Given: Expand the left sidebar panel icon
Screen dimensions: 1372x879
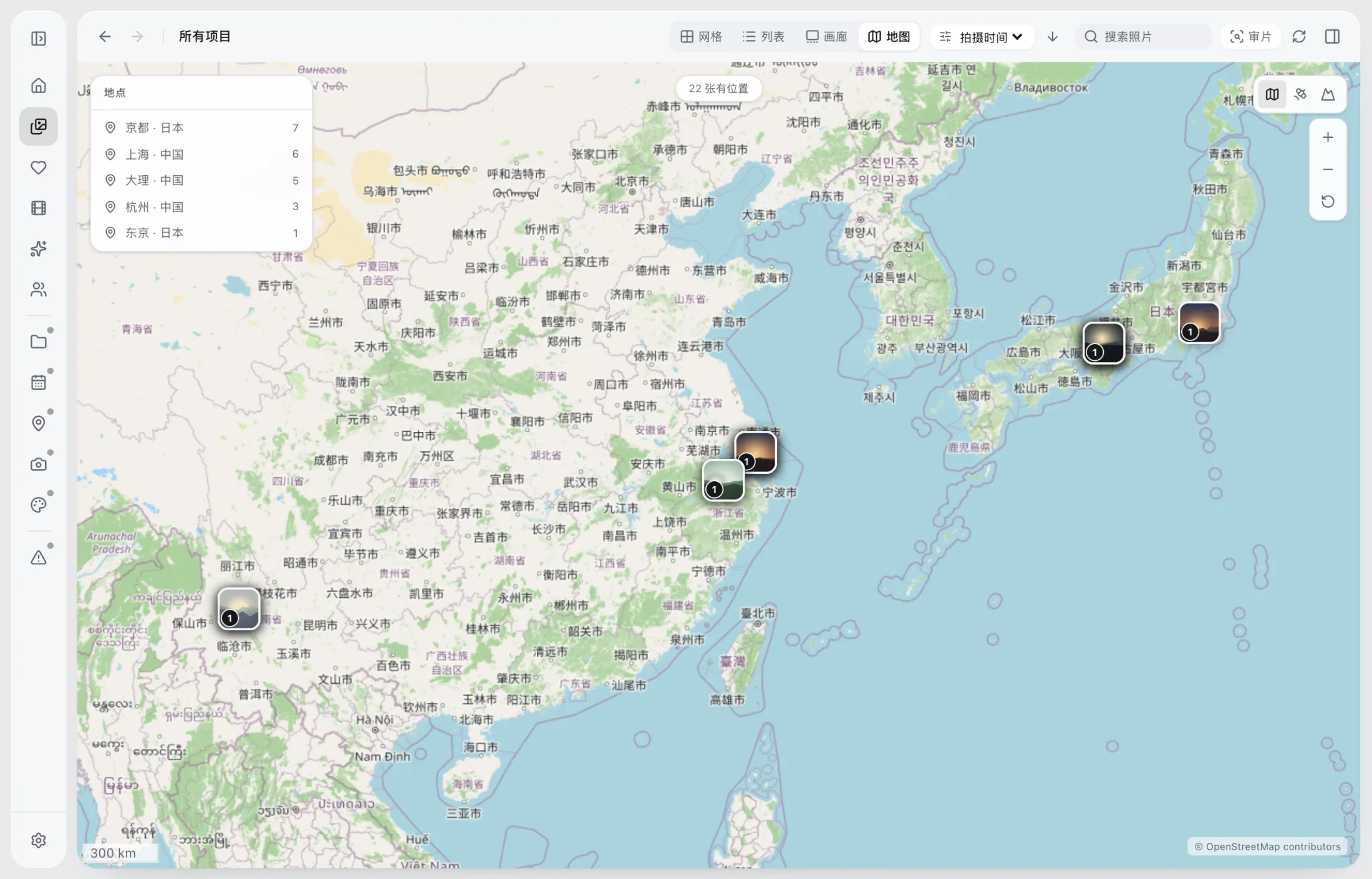Looking at the screenshot, I should pyautogui.click(x=39, y=39).
